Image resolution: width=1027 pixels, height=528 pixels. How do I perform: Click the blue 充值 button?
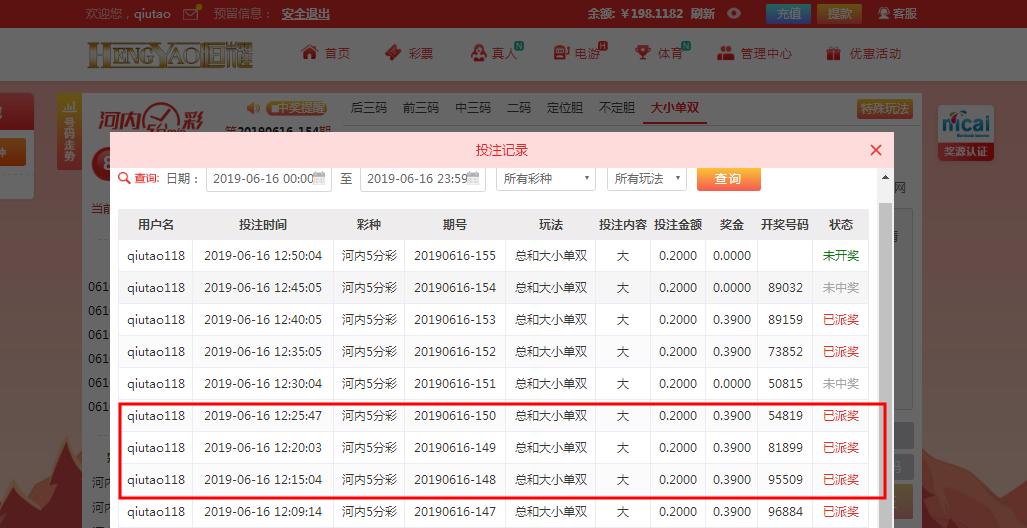[x=788, y=13]
